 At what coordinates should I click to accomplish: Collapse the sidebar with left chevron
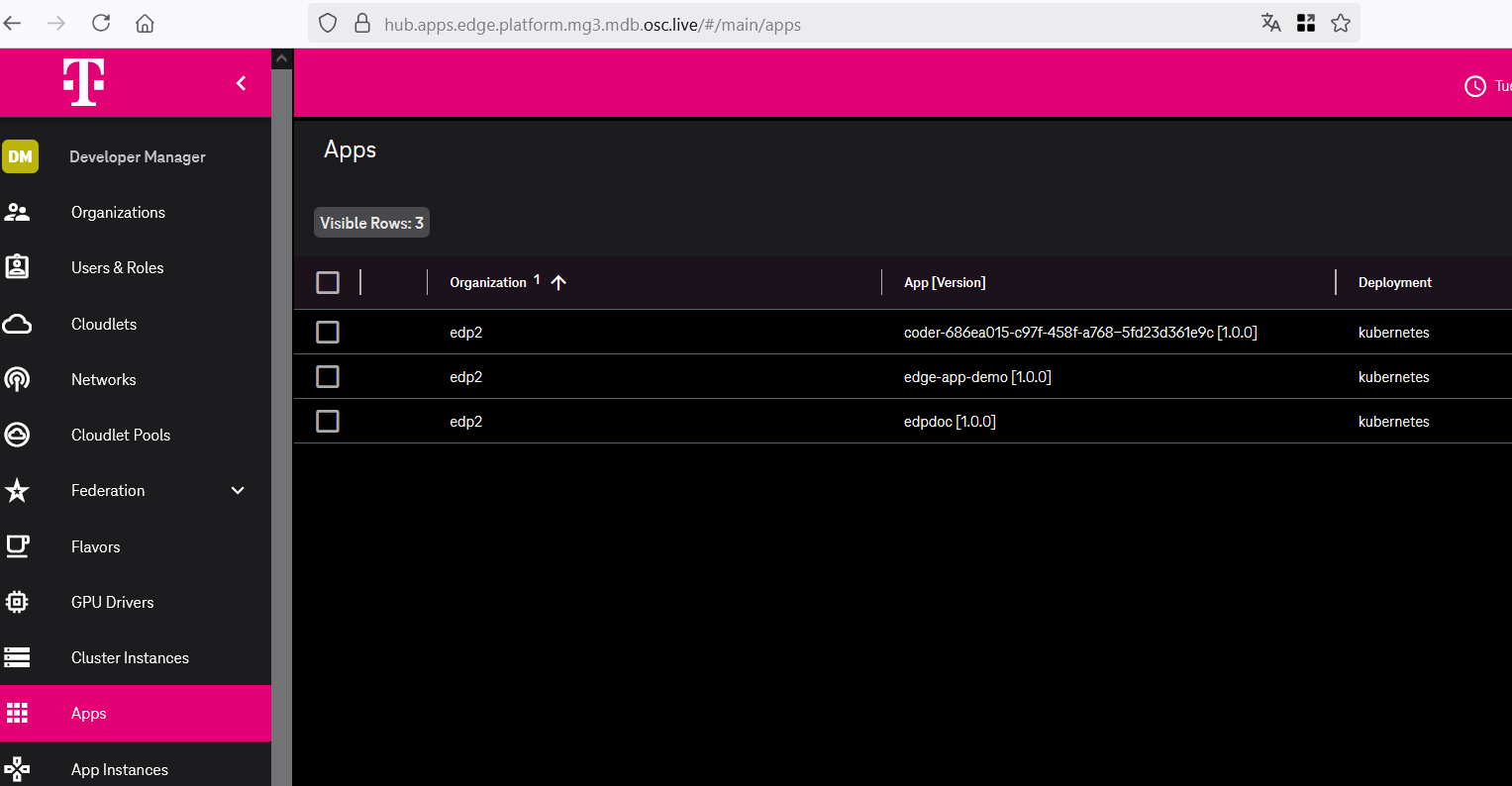(x=241, y=84)
